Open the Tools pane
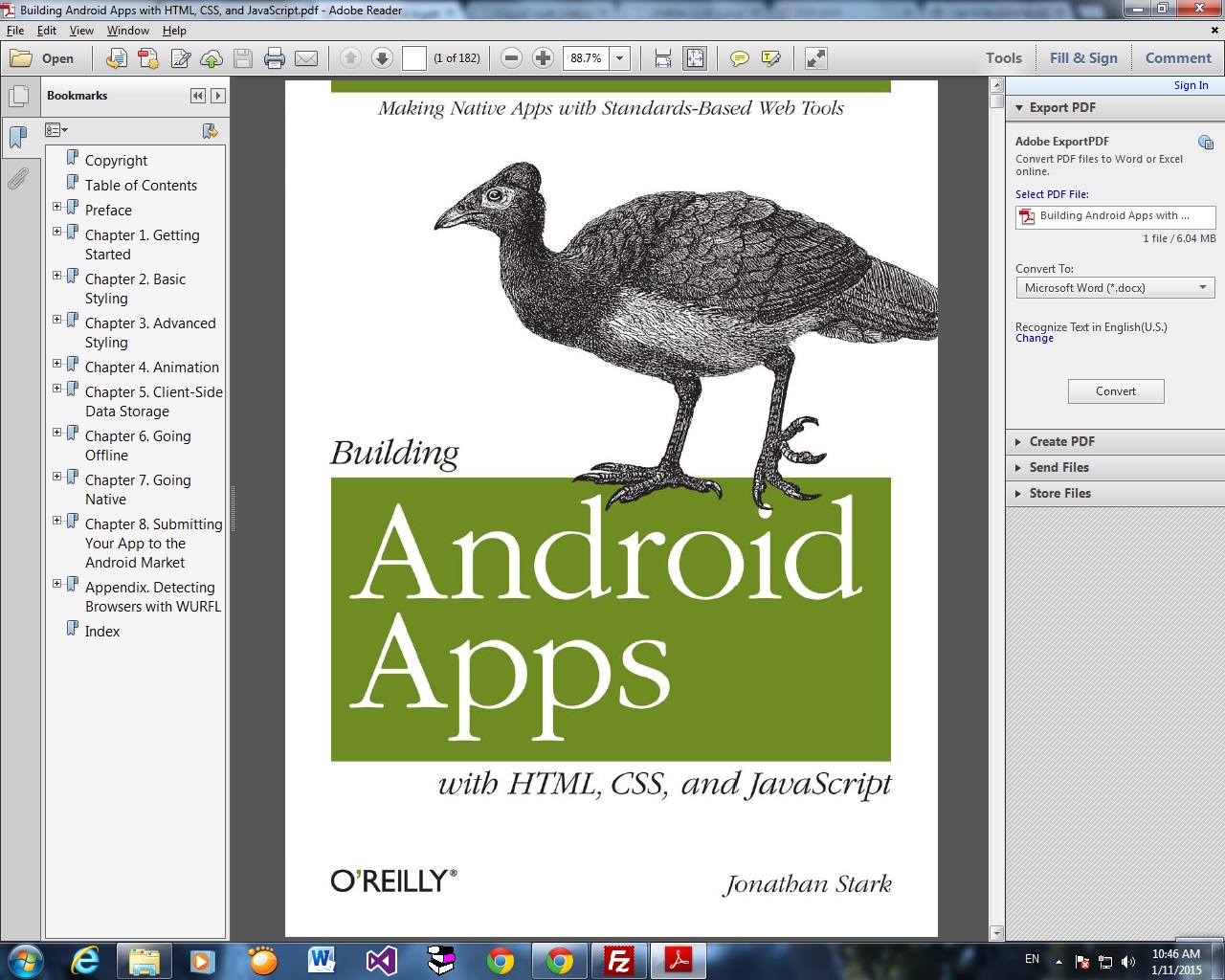Image resolution: width=1225 pixels, height=980 pixels. 1004,58
